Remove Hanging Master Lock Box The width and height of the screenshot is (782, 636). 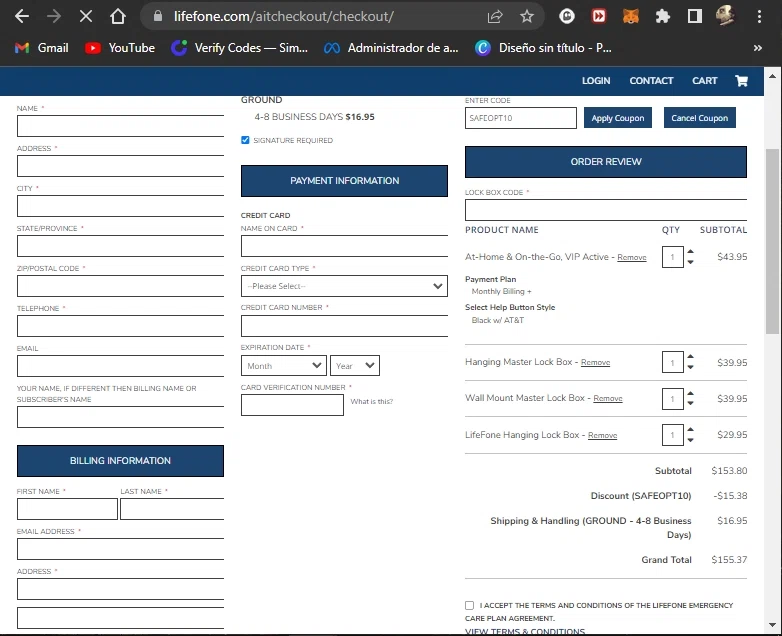(595, 363)
